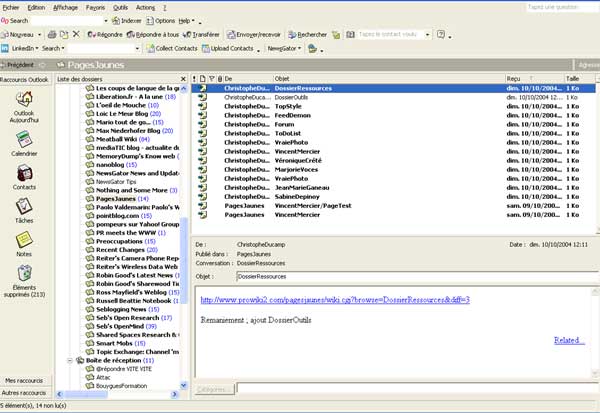The width and height of the screenshot is (600, 413).
Task: Collapse the Boîte de réception folder
Action: point(71,360)
